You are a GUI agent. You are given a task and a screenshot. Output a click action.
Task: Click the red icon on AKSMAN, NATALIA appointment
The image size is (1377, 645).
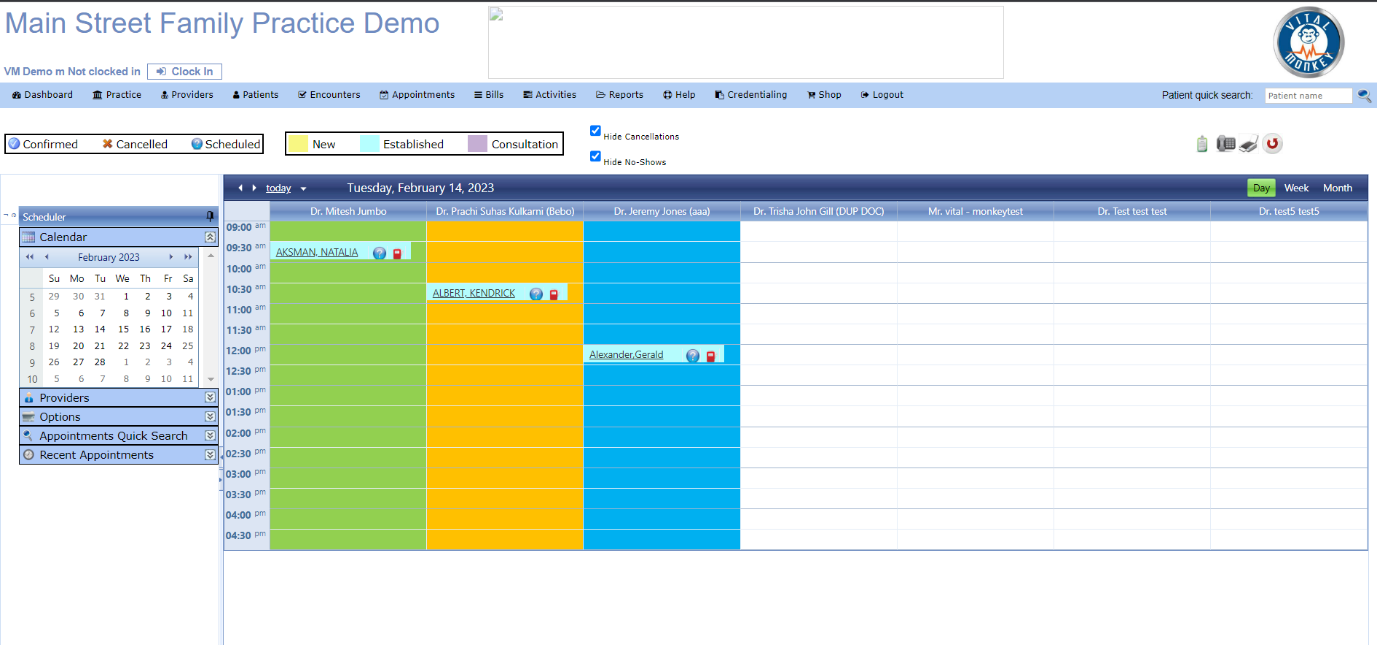(397, 253)
